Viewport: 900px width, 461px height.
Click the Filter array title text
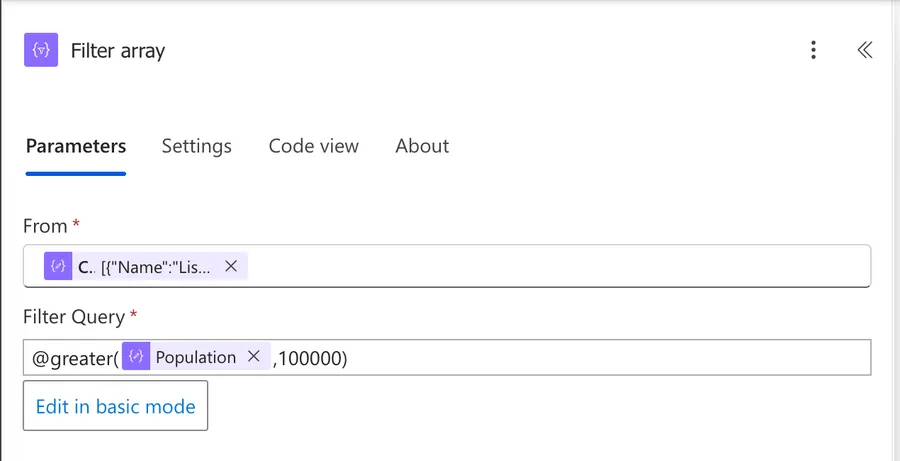[x=118, y=51]
